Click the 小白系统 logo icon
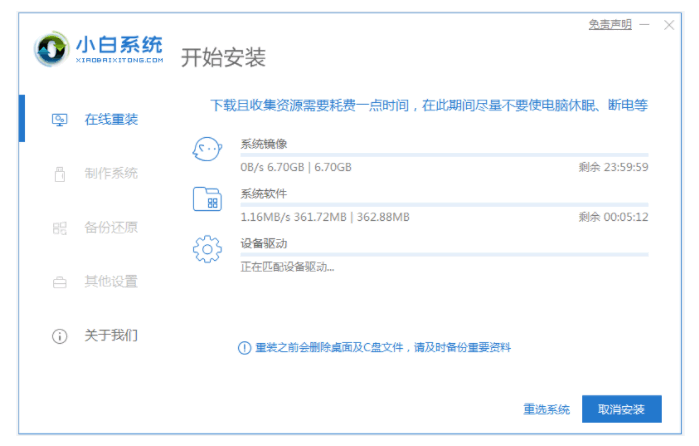Image resolution: width=699 pixels, height=446 pixels. tap(52, 49)
